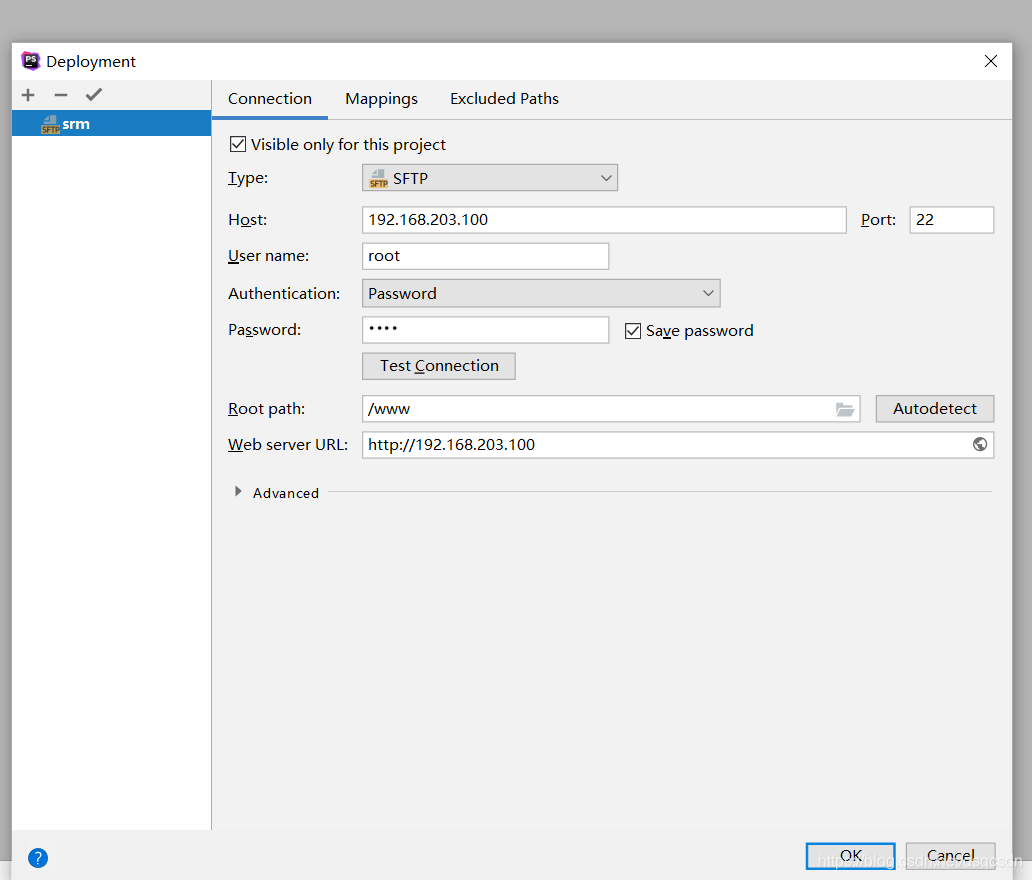Remove the selected server with minus icon
1032x880 pixels.
[61, 95]
